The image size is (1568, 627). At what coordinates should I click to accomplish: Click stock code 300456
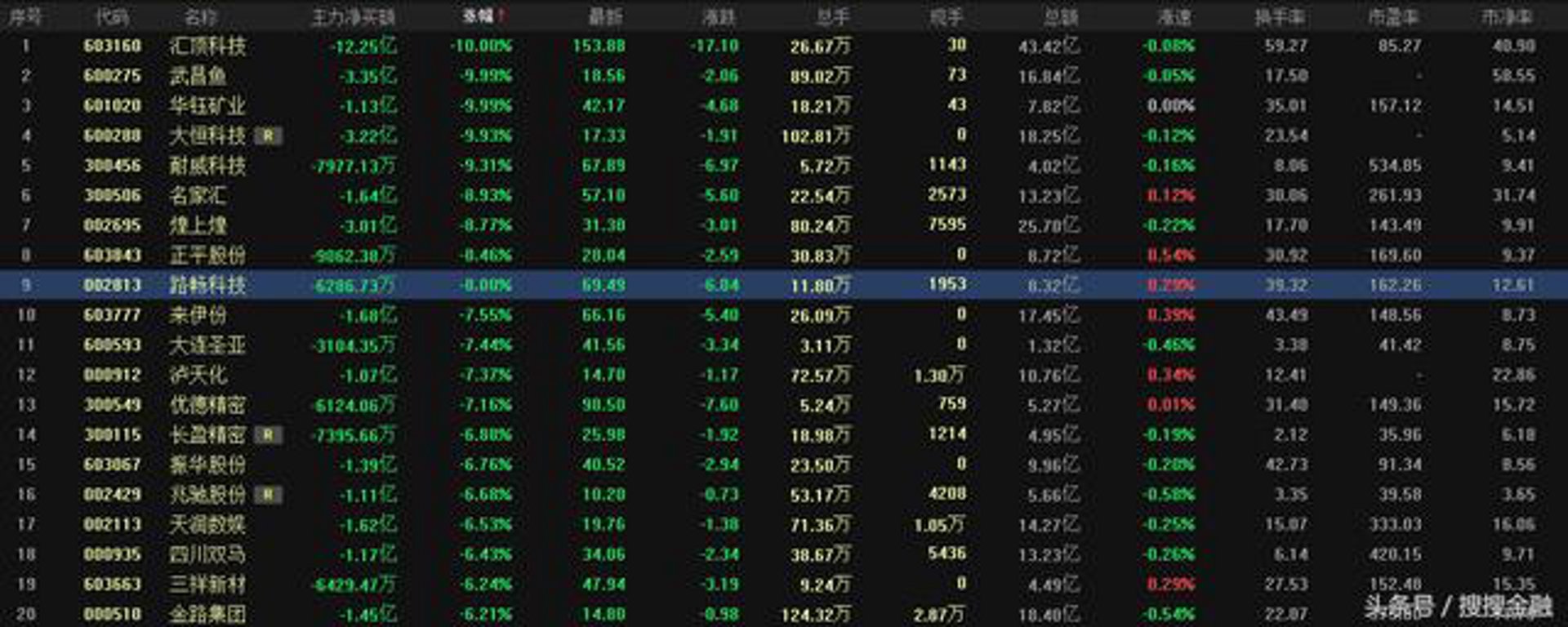coord(113,166)
